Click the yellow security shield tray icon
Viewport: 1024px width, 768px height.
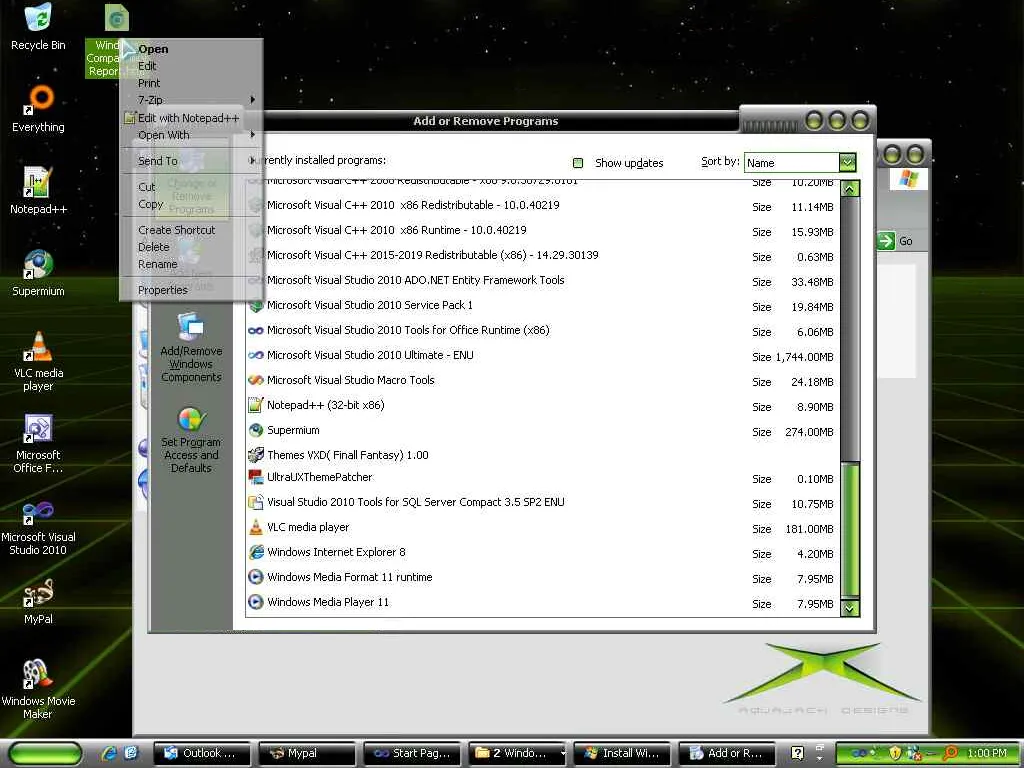pos(895,753)
